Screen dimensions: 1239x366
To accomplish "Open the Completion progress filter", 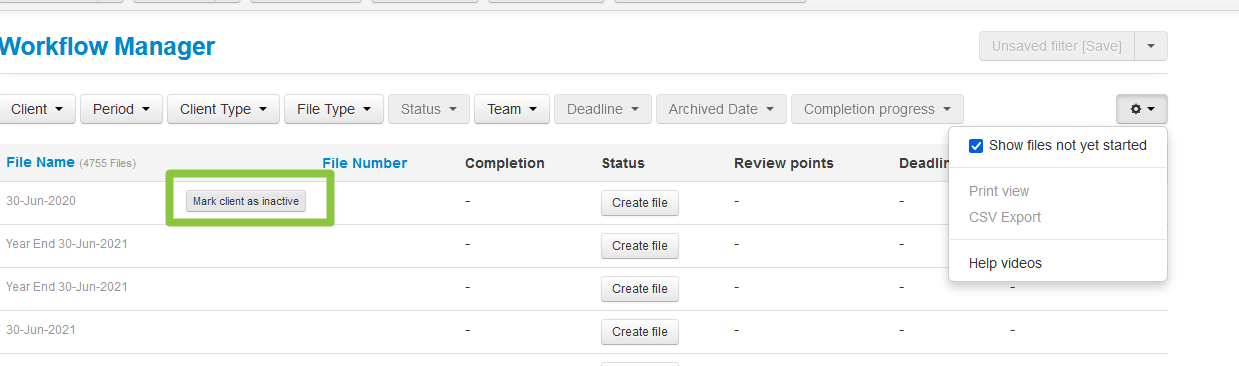I will point(877,109).
